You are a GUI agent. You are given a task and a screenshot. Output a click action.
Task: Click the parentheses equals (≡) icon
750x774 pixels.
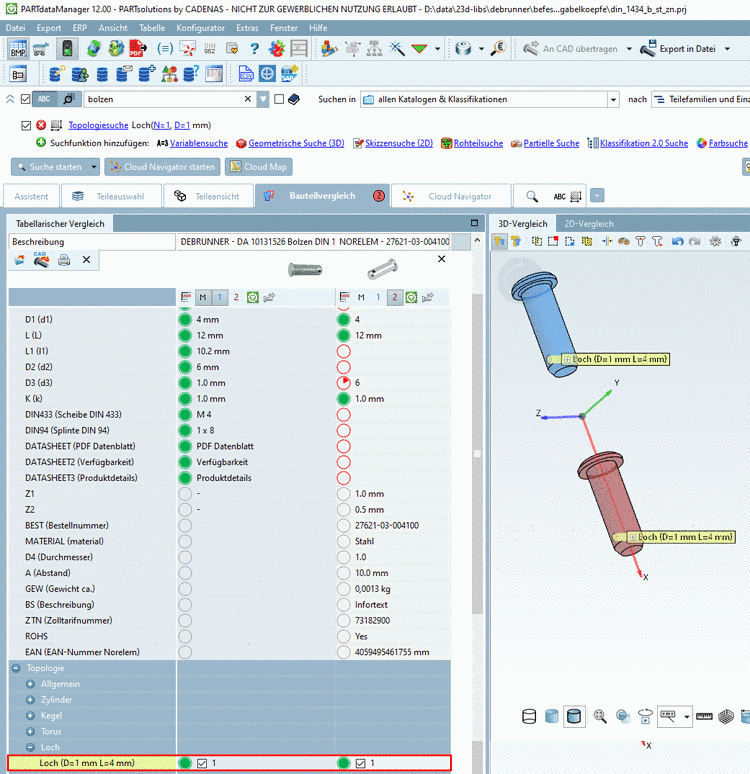tap(164, 49)
